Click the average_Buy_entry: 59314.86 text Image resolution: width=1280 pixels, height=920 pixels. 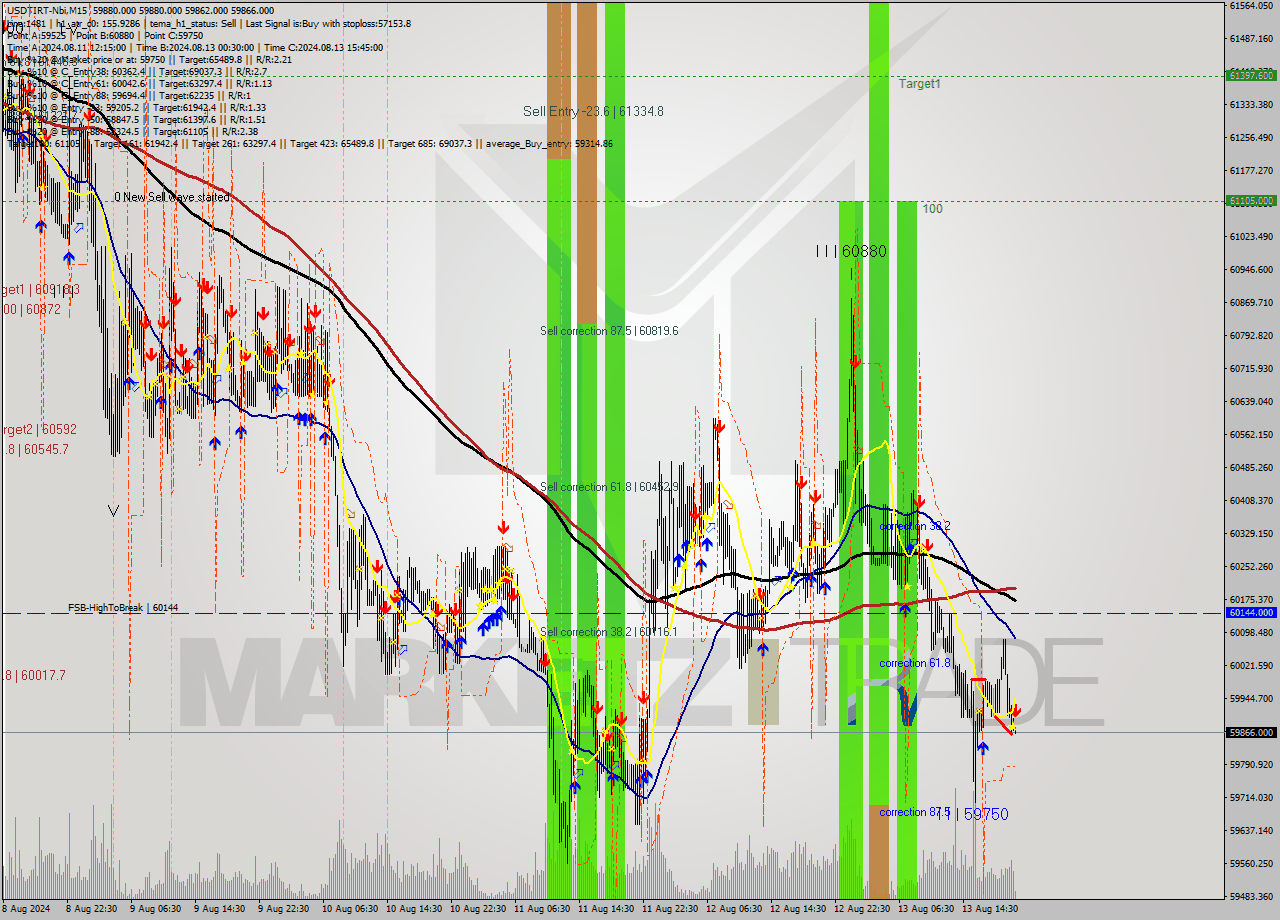tap(550, 144)
